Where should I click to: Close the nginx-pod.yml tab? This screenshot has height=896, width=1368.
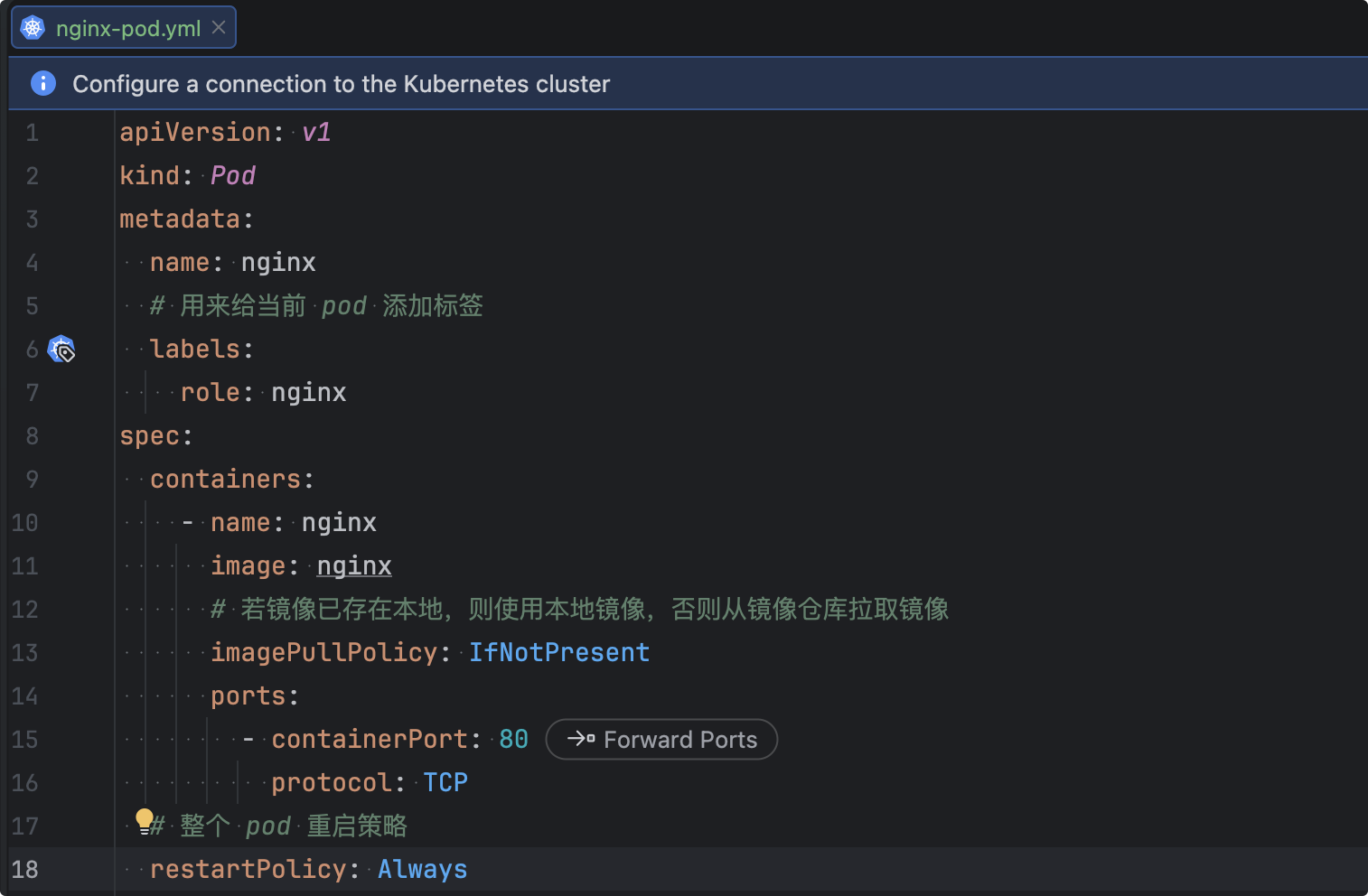click(x=219, y=28)
